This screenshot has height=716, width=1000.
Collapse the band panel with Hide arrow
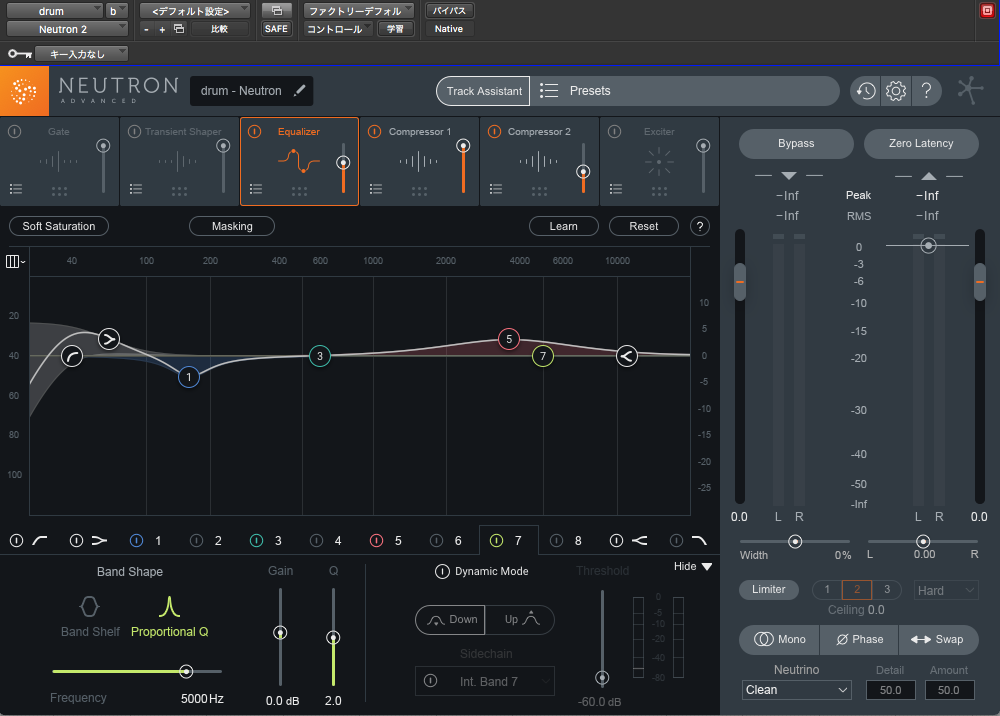pos(707,566)
